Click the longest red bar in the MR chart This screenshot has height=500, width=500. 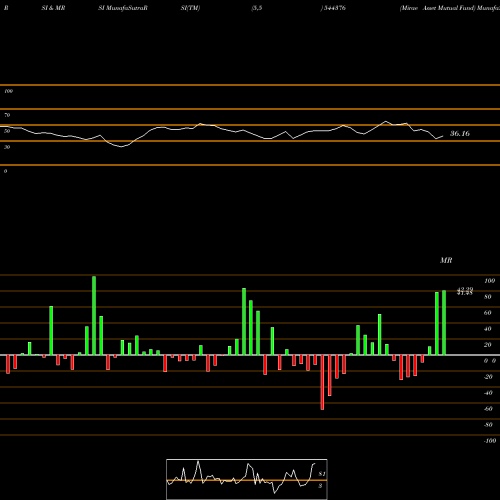tap(322, 382)
